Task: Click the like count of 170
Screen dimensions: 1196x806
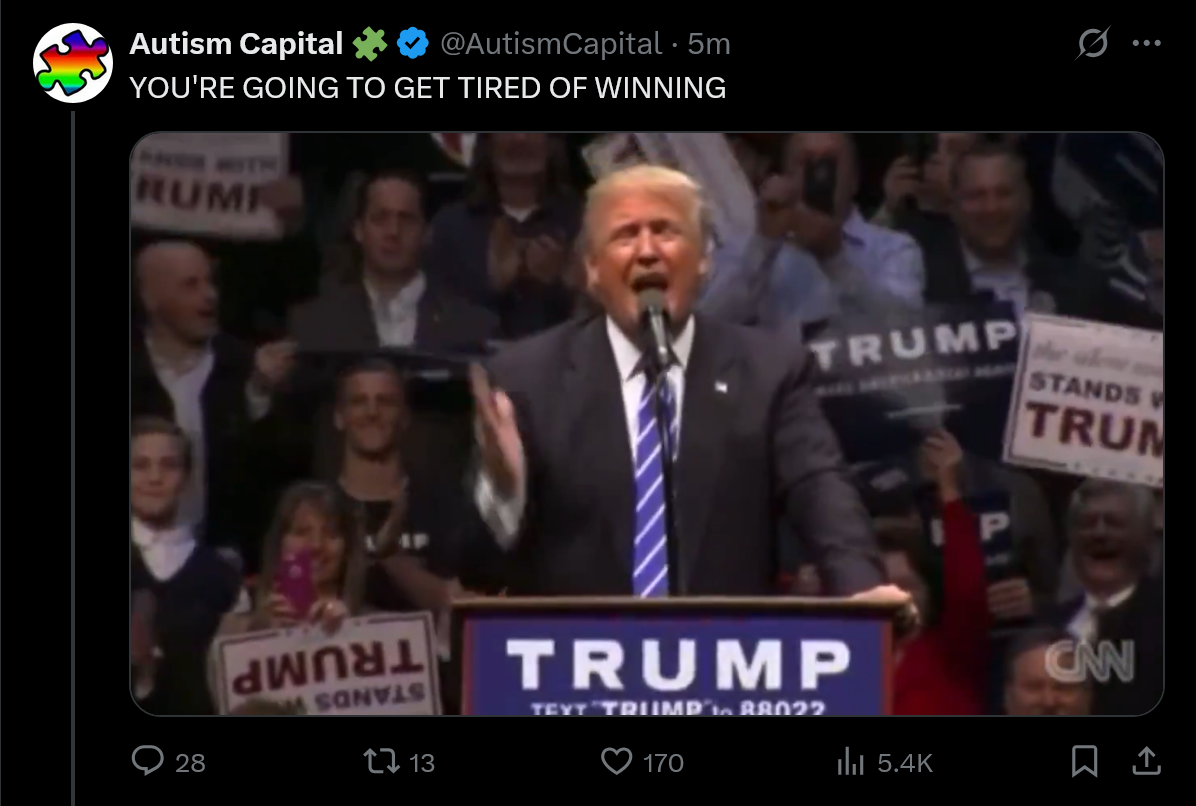Action: click(663, 763)
